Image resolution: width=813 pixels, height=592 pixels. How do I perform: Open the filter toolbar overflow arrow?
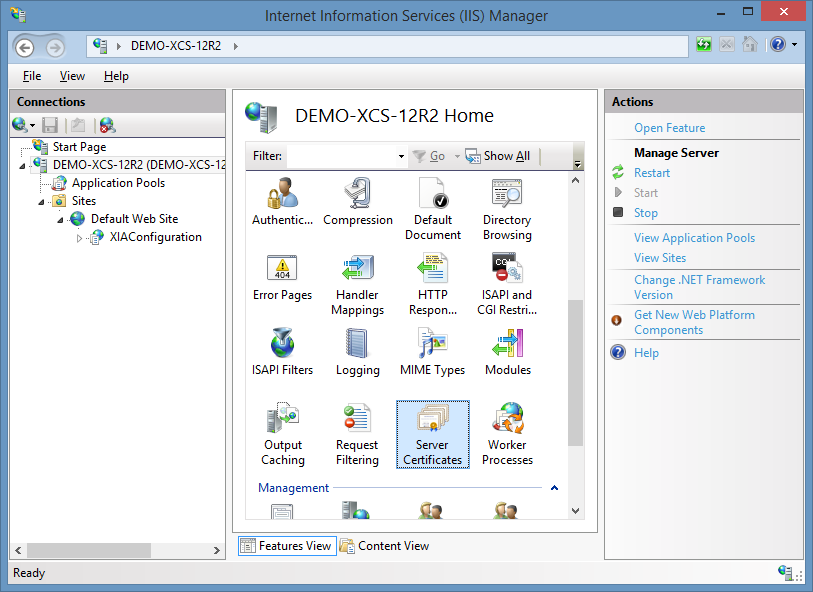click(x=578, y=164)
